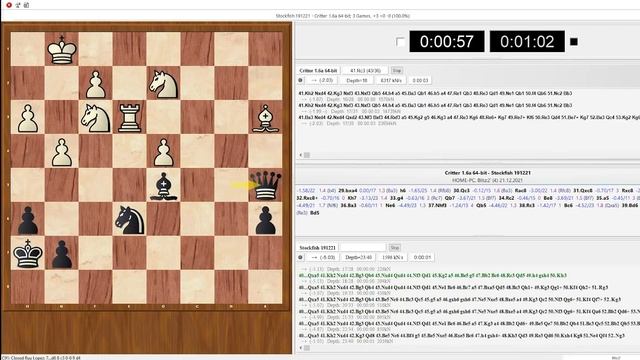Select the black pawn on a6

(x=265, y=219)
